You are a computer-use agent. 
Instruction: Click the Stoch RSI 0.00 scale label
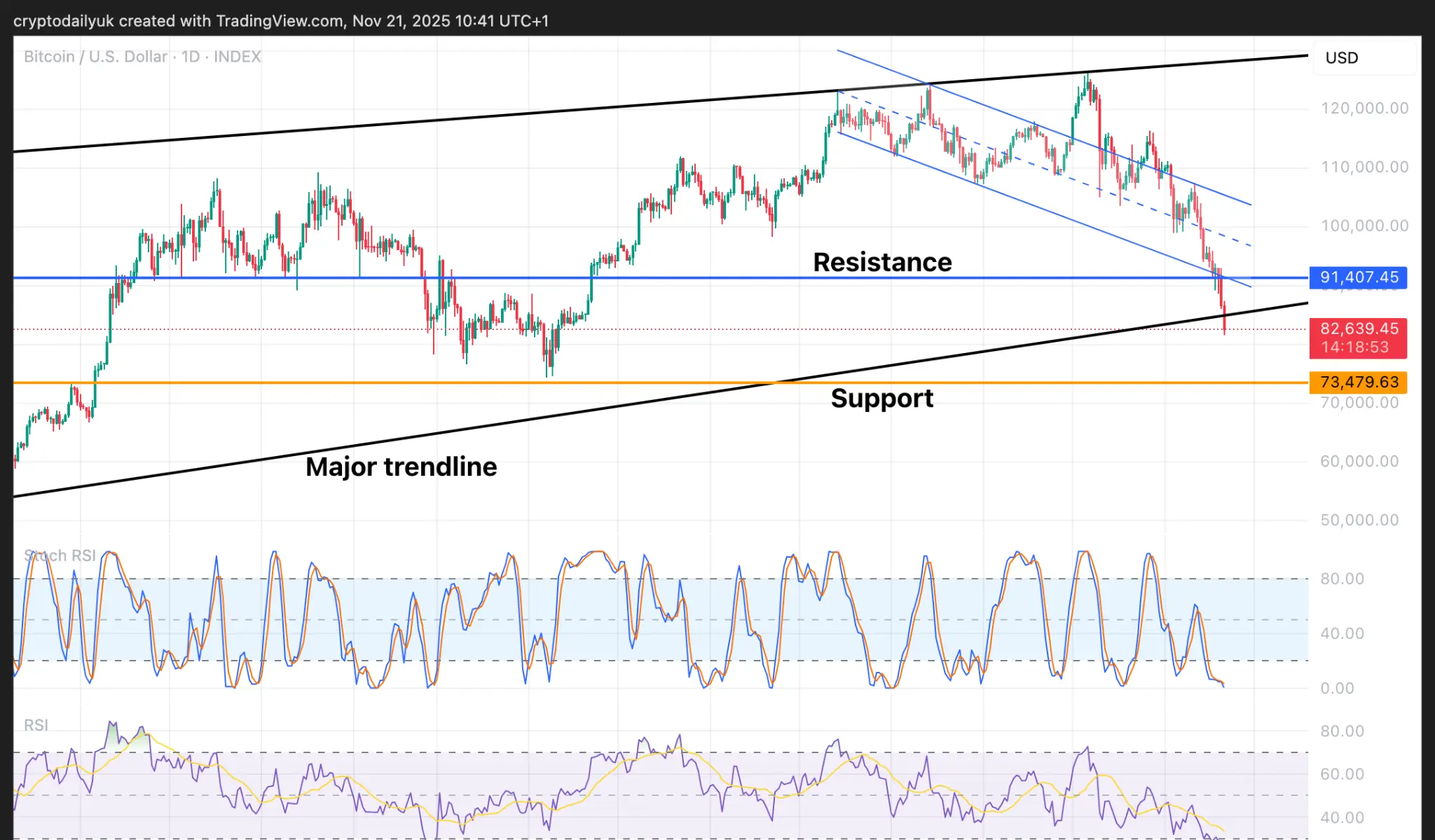click(1337, 689)
